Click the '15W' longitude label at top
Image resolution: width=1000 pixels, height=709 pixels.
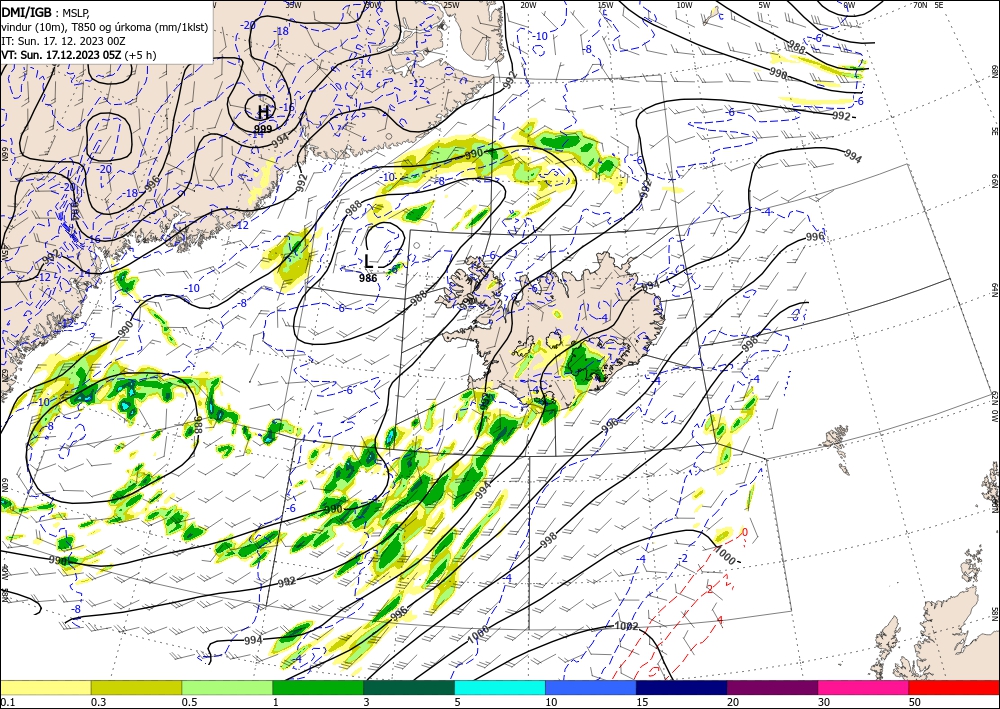tap(606, 5)
